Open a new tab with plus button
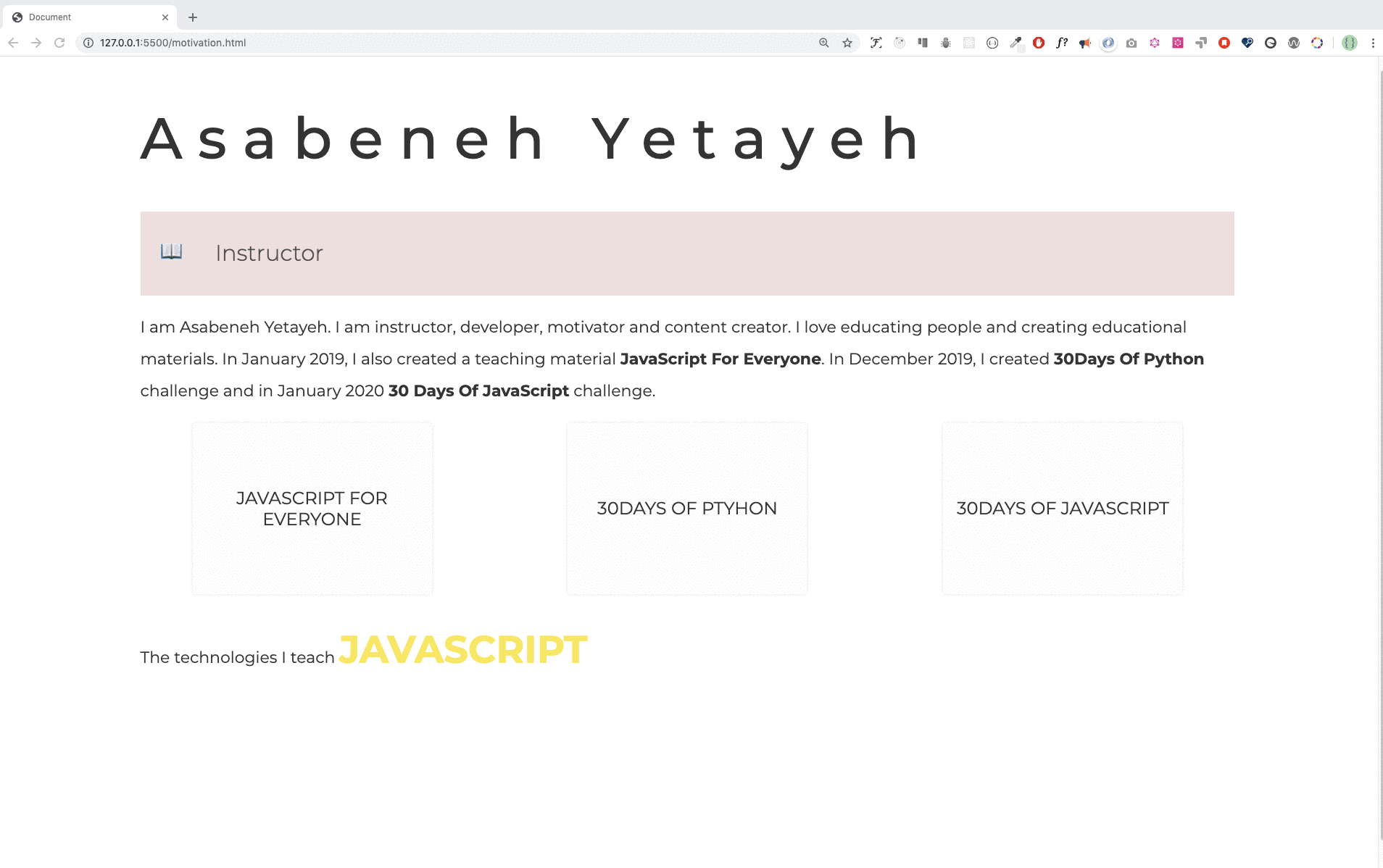The height and width of the screenshot is (868, 1383). (193, 17)
